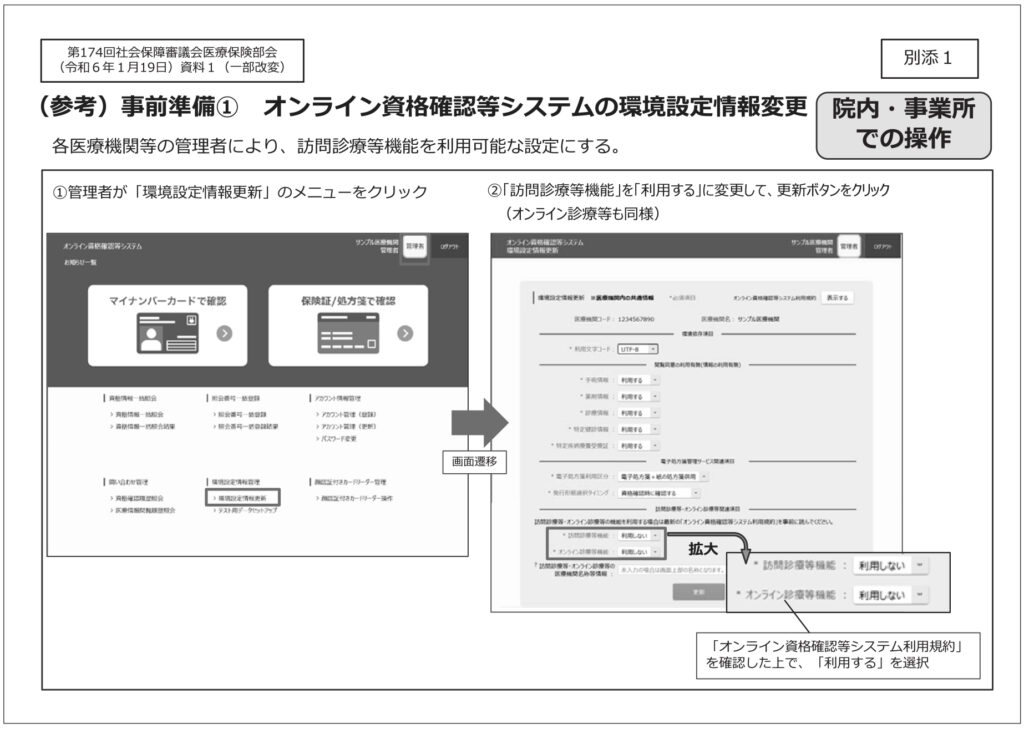Open the 照会番号一括登録結果 link
The image size is (1024, 734).
click(246, 426)
